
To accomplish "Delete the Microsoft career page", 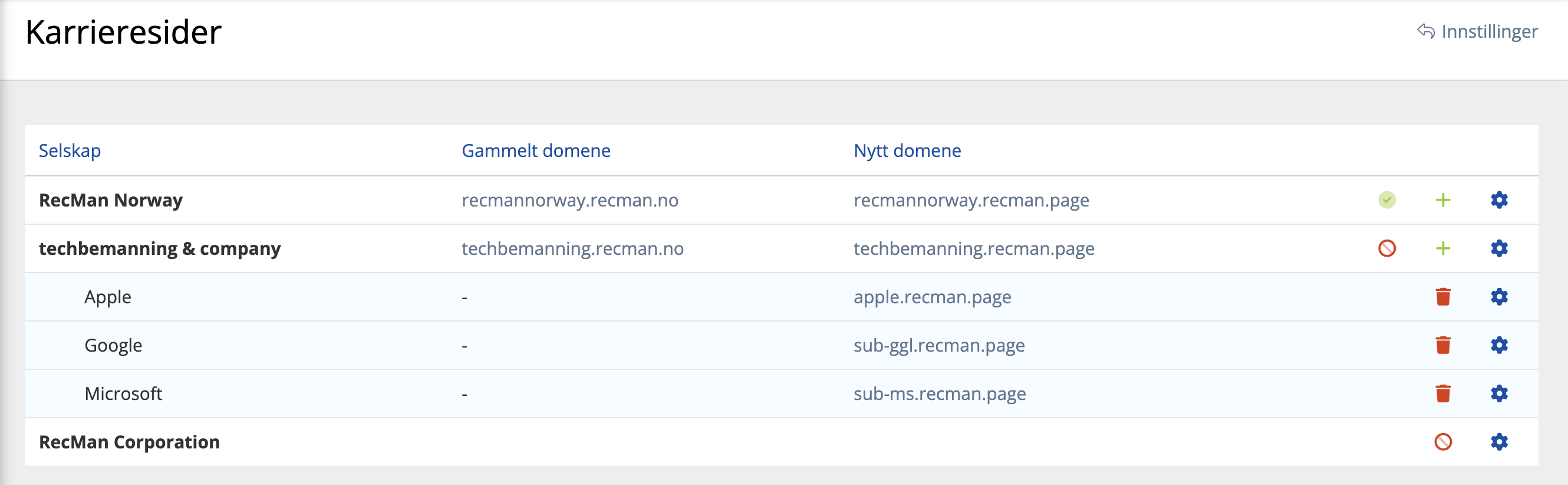I will point(1442,394).
